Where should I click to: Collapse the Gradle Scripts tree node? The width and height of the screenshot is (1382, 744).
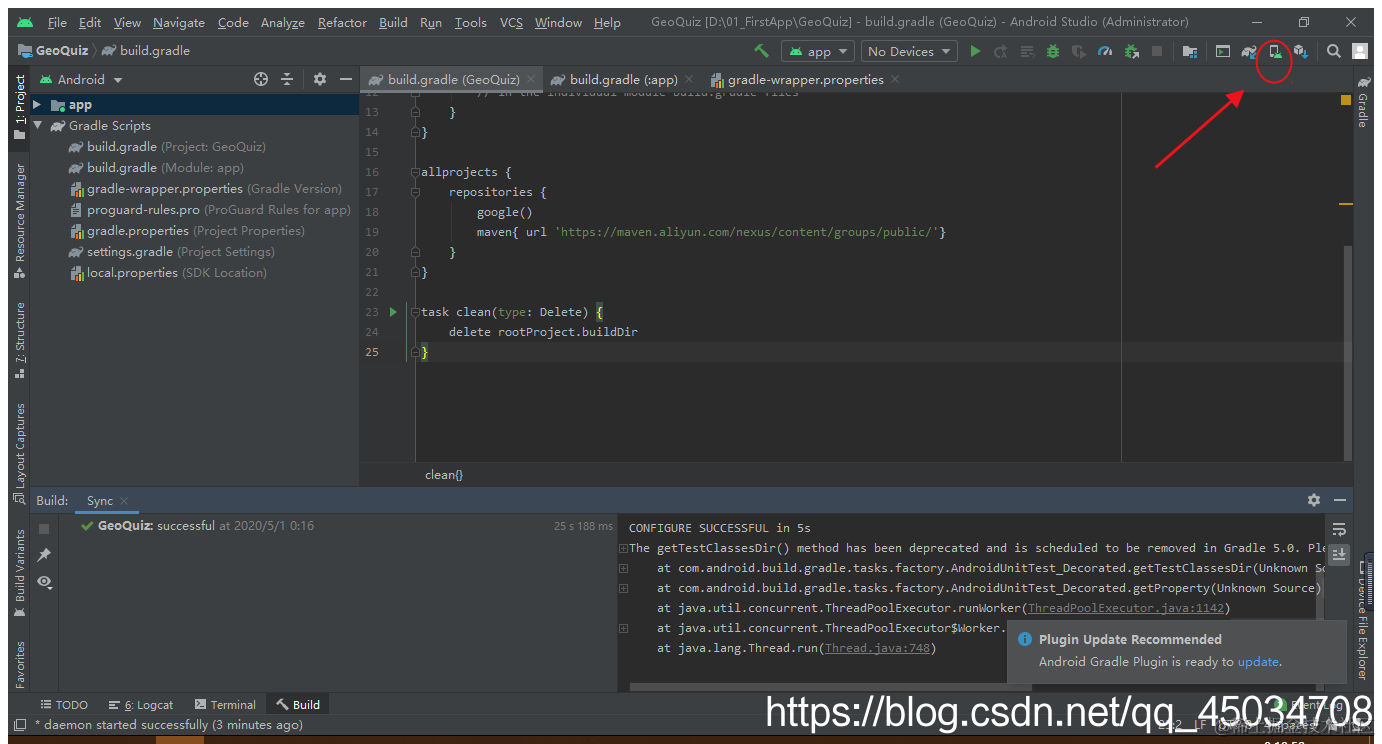tap(37, 126)
